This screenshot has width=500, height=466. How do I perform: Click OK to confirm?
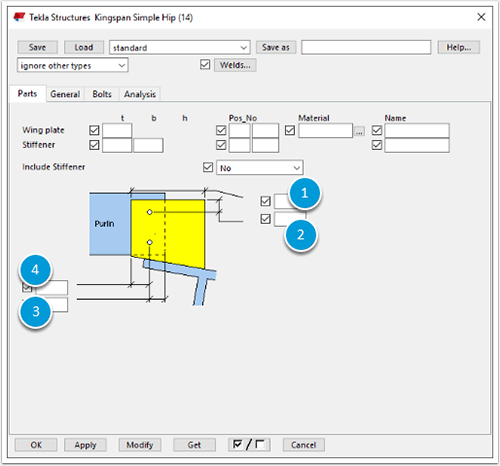tap(36, 445)
